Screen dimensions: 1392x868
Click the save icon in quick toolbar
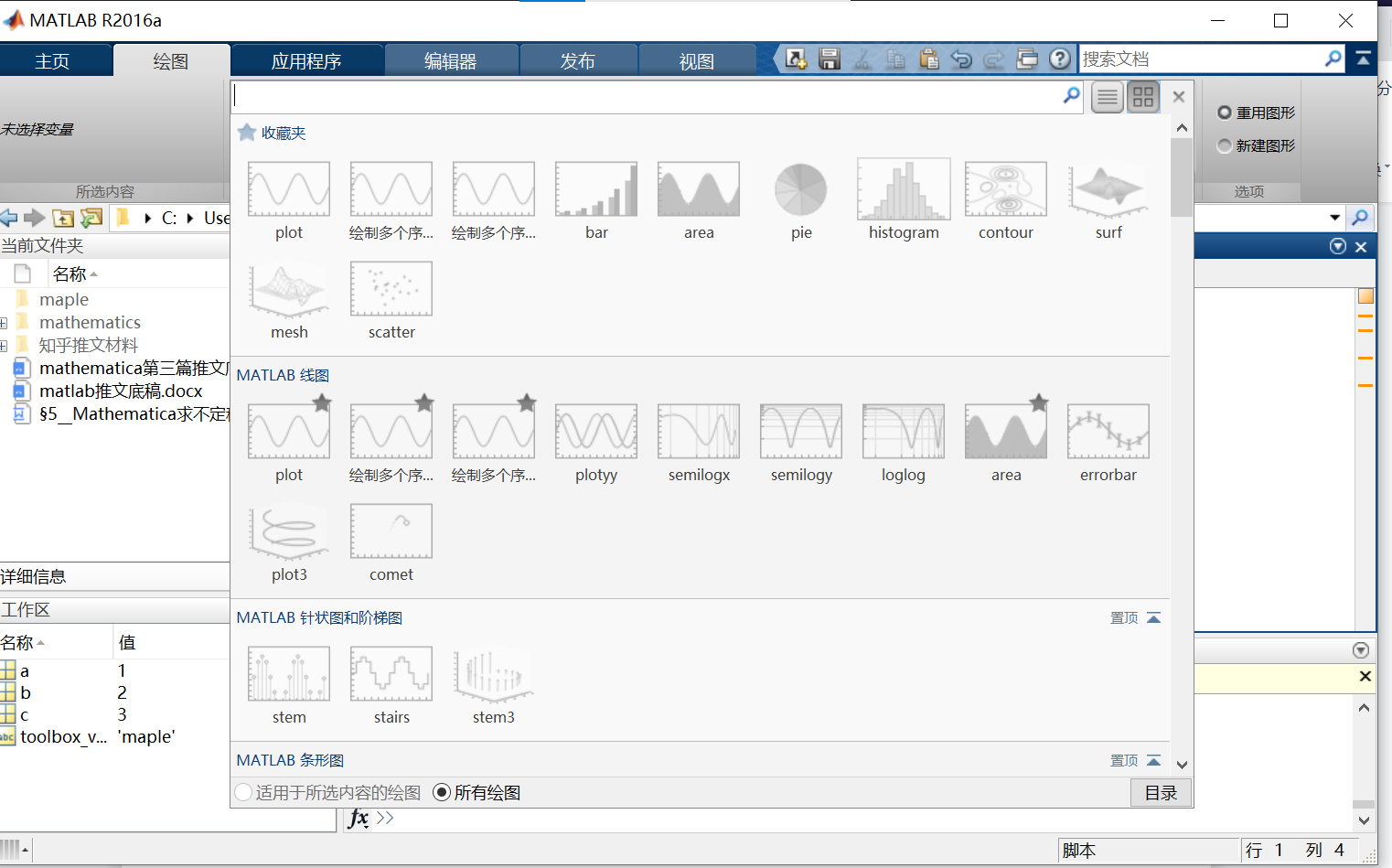(830, 59)
